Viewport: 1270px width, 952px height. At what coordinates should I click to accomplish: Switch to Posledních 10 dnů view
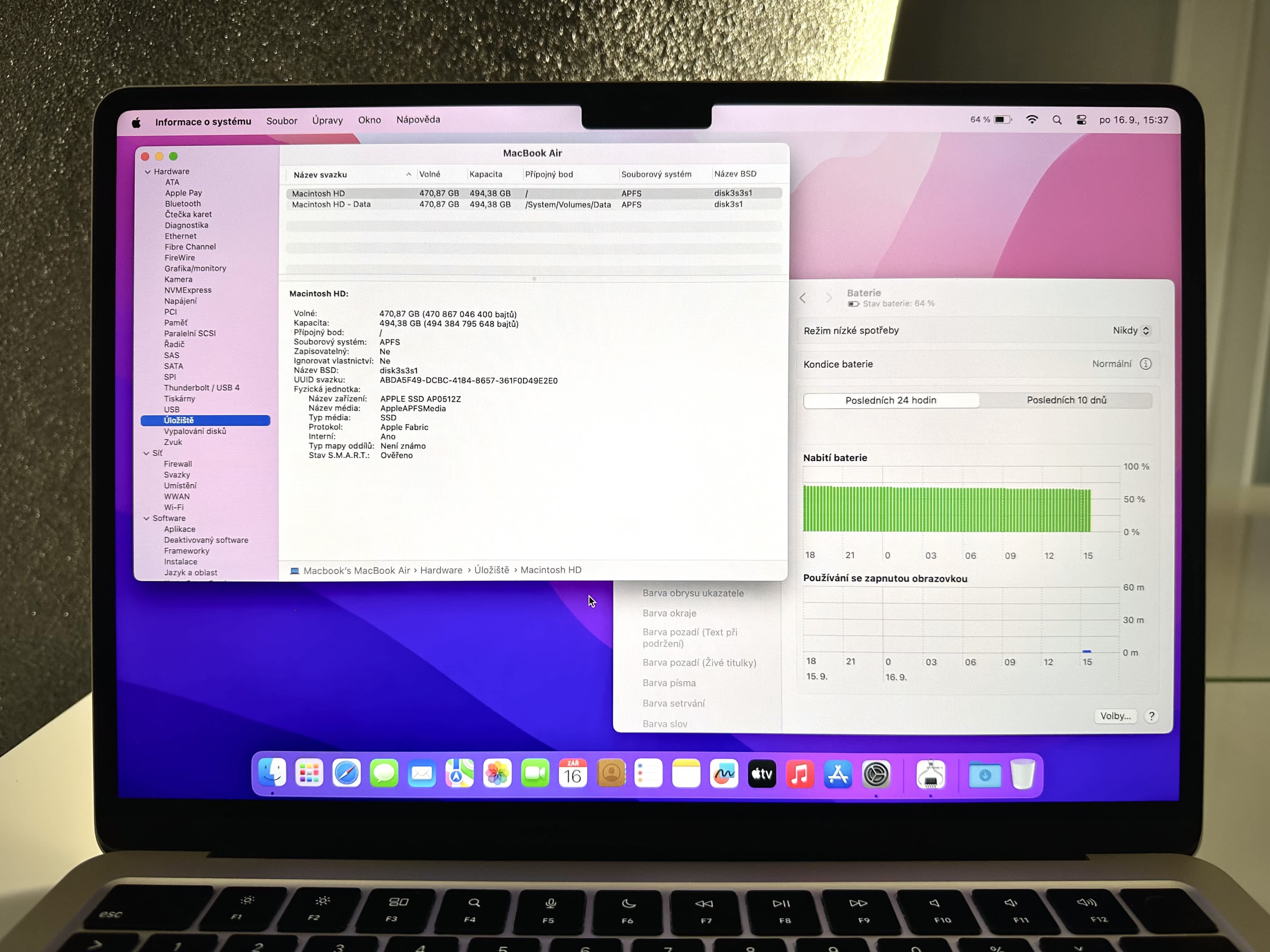[x=1066, y=400]
